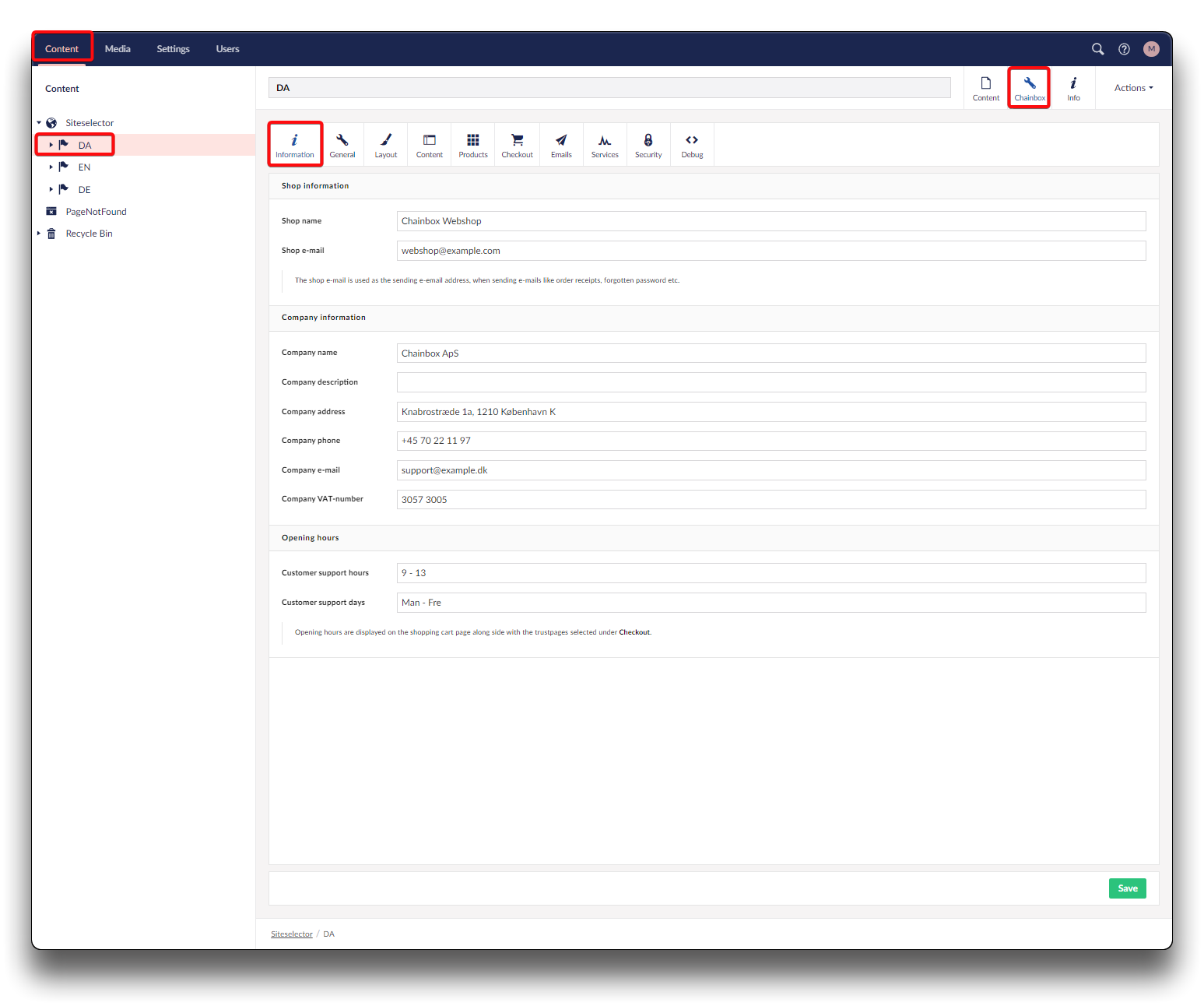Go to the Media section
Image resolution: width=1204 pixels, height=1006 pixels.
coord(118,49)
